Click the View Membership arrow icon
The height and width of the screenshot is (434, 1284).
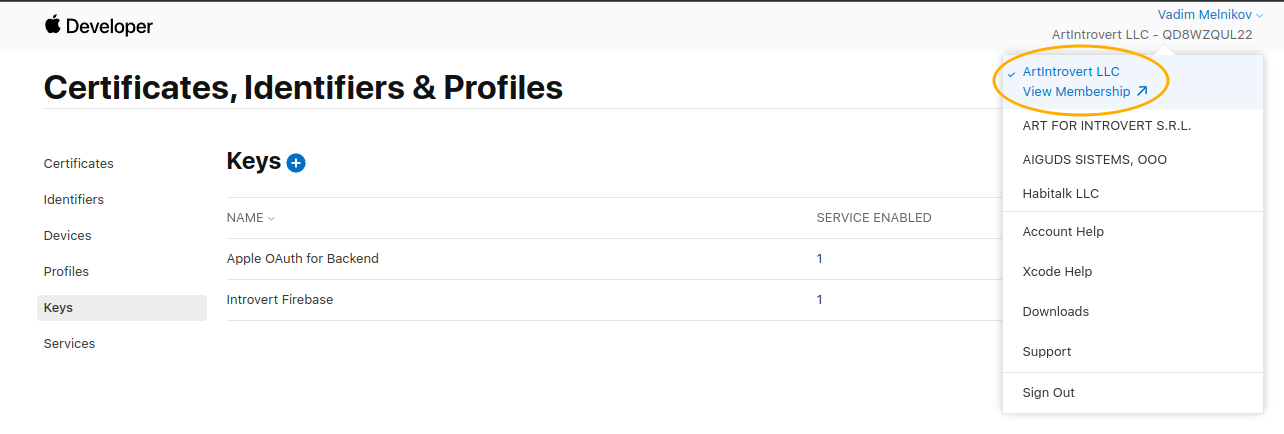pyautogui.click(x=1142, y=92)
